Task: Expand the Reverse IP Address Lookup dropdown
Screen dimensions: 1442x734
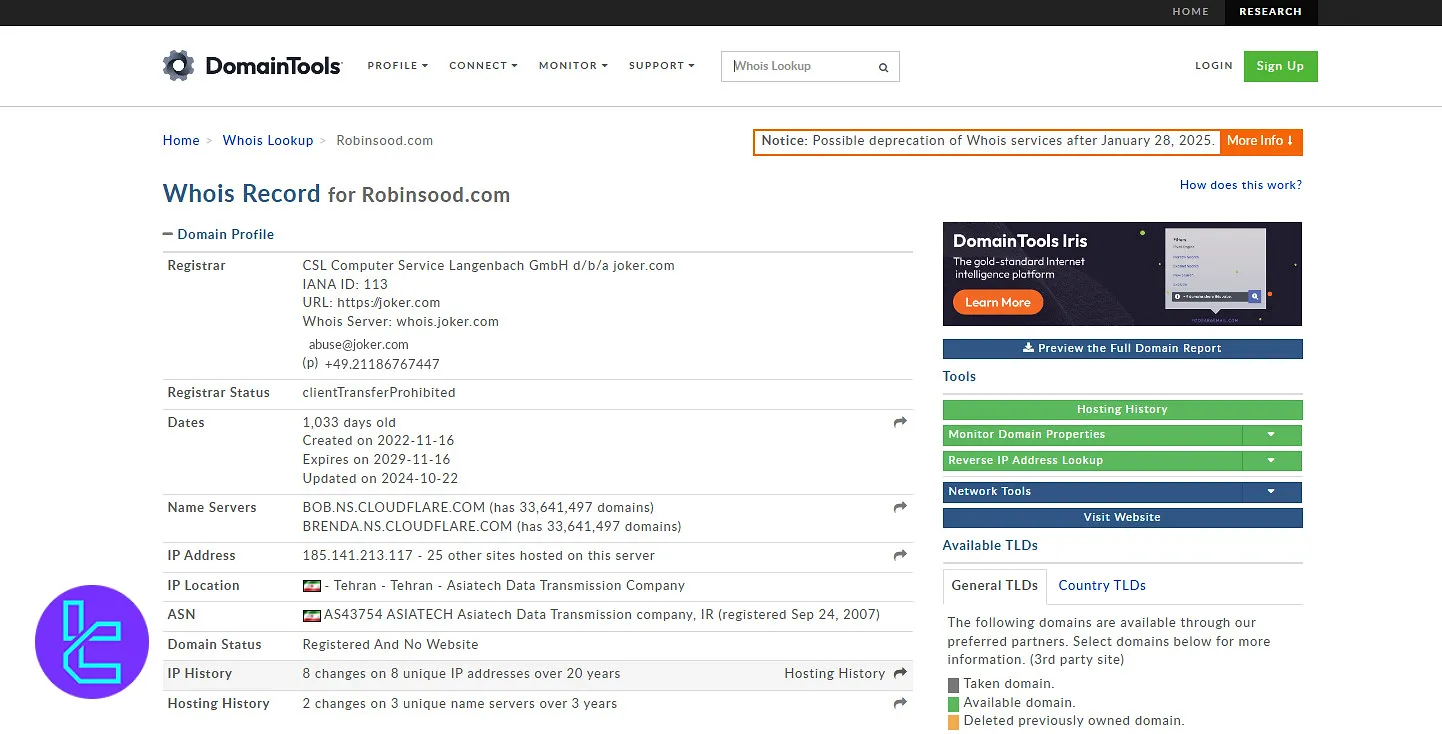Action: tap(1271, 461)
